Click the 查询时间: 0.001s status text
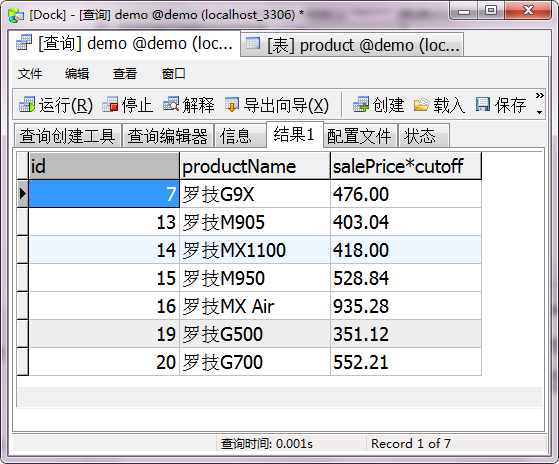Viewport: 559px width, 464px height. 267,444
